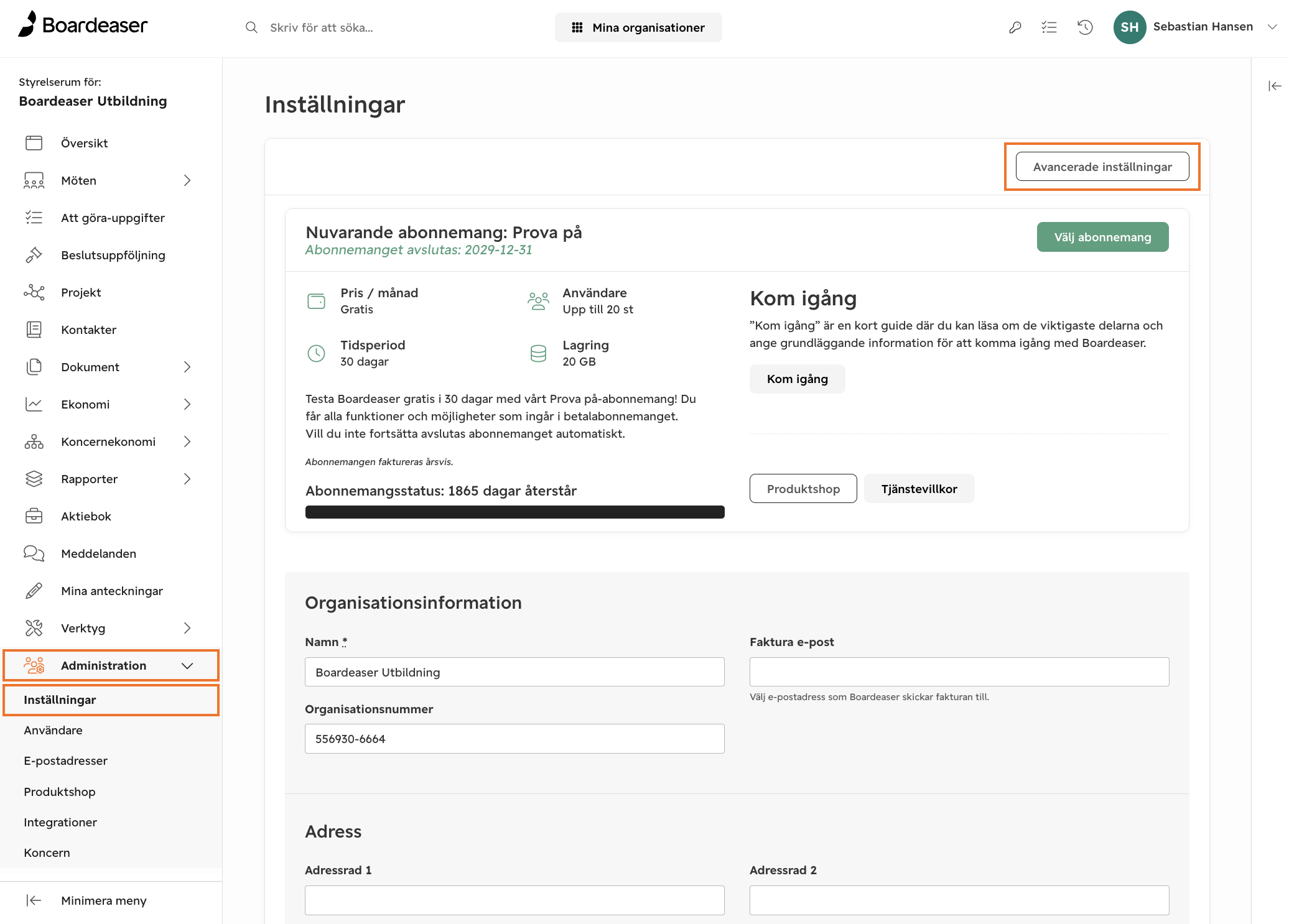
Task: Click the Projekt network icon
Action: pyautogui.click(x=34, y=292)
